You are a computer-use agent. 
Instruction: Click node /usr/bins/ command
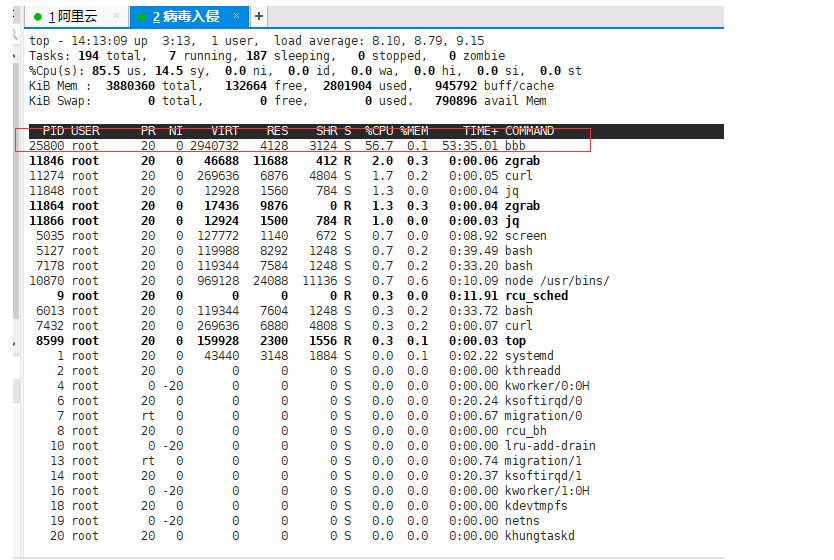tap(557, 281)
